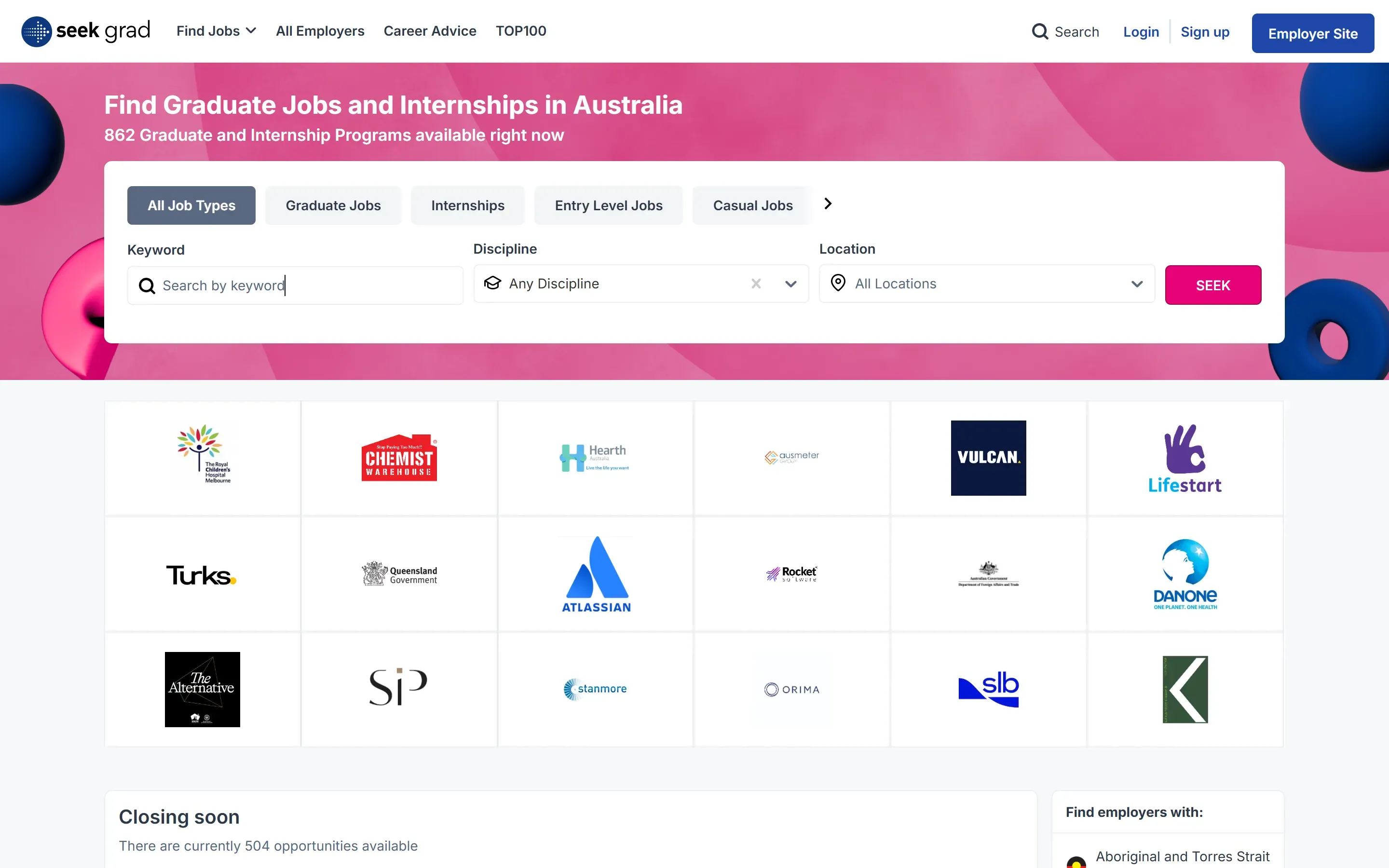The image size is (1389, 868).
Task: Click the pink SEEK button
Action: [1213, 285]
